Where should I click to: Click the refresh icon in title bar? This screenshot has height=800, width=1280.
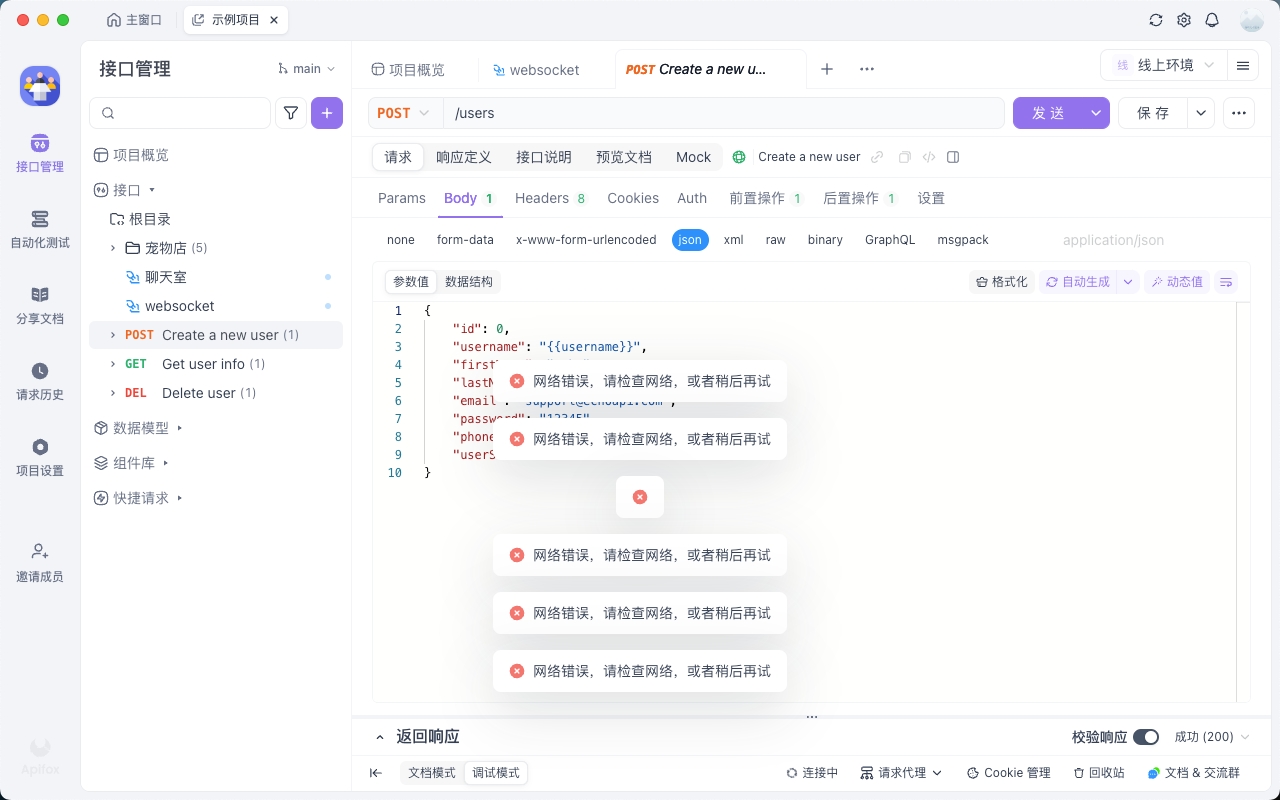coord(1156,20)
